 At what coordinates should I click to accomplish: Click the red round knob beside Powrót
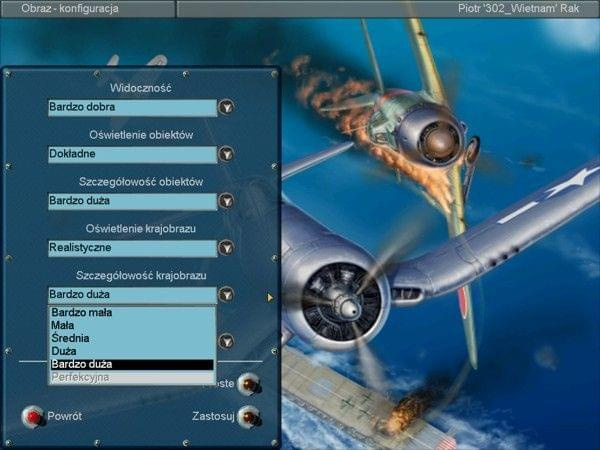click(x=33, y=416)
